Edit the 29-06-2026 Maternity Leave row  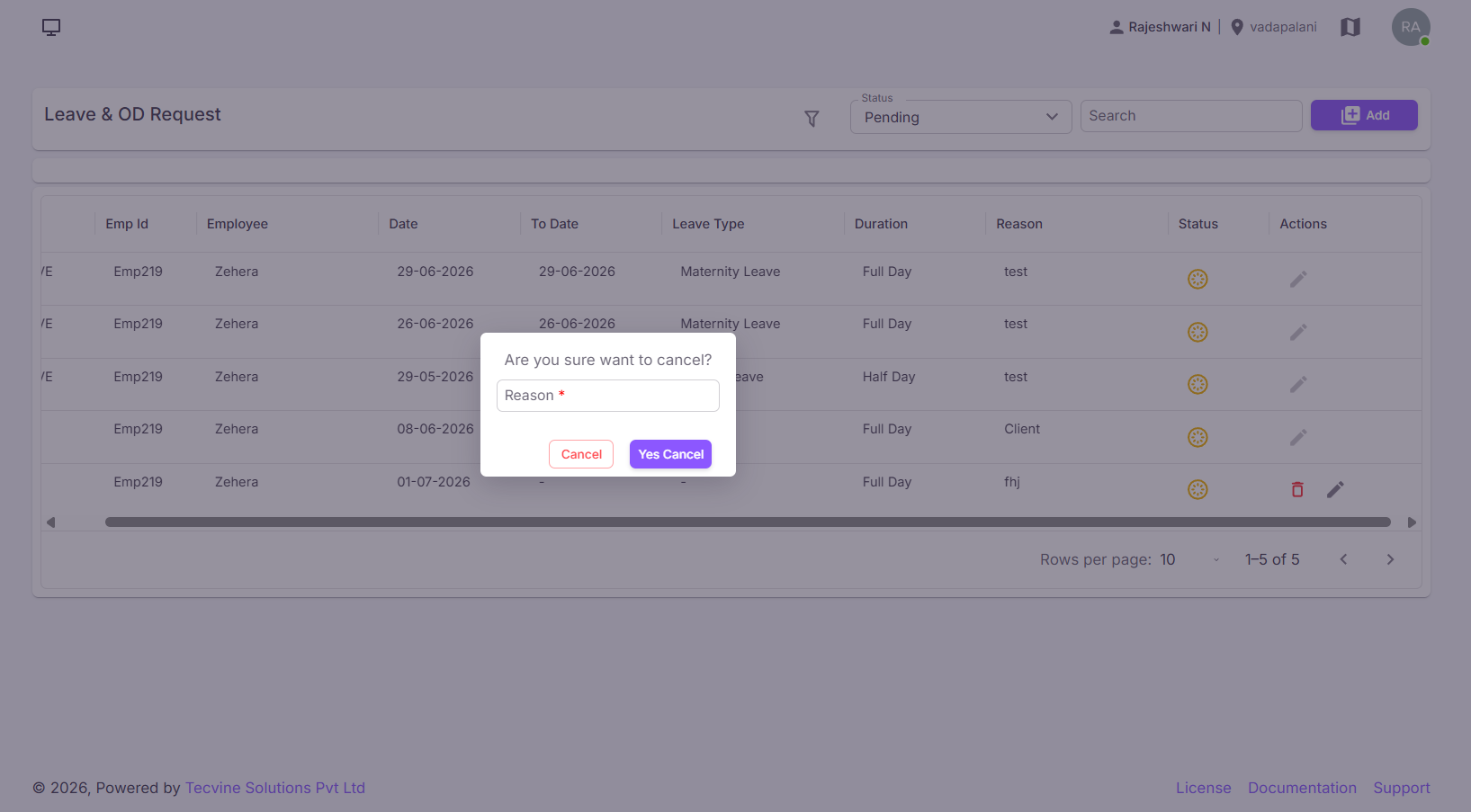(x=1298, y=279)
